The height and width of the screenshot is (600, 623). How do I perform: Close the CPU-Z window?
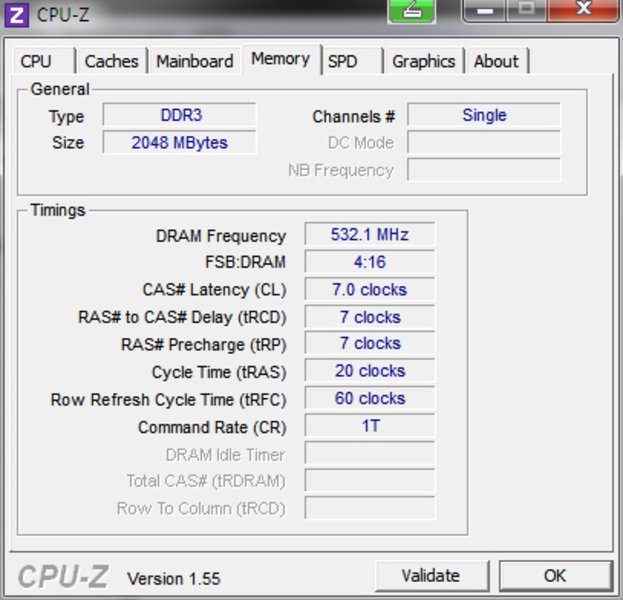[583, 10]
